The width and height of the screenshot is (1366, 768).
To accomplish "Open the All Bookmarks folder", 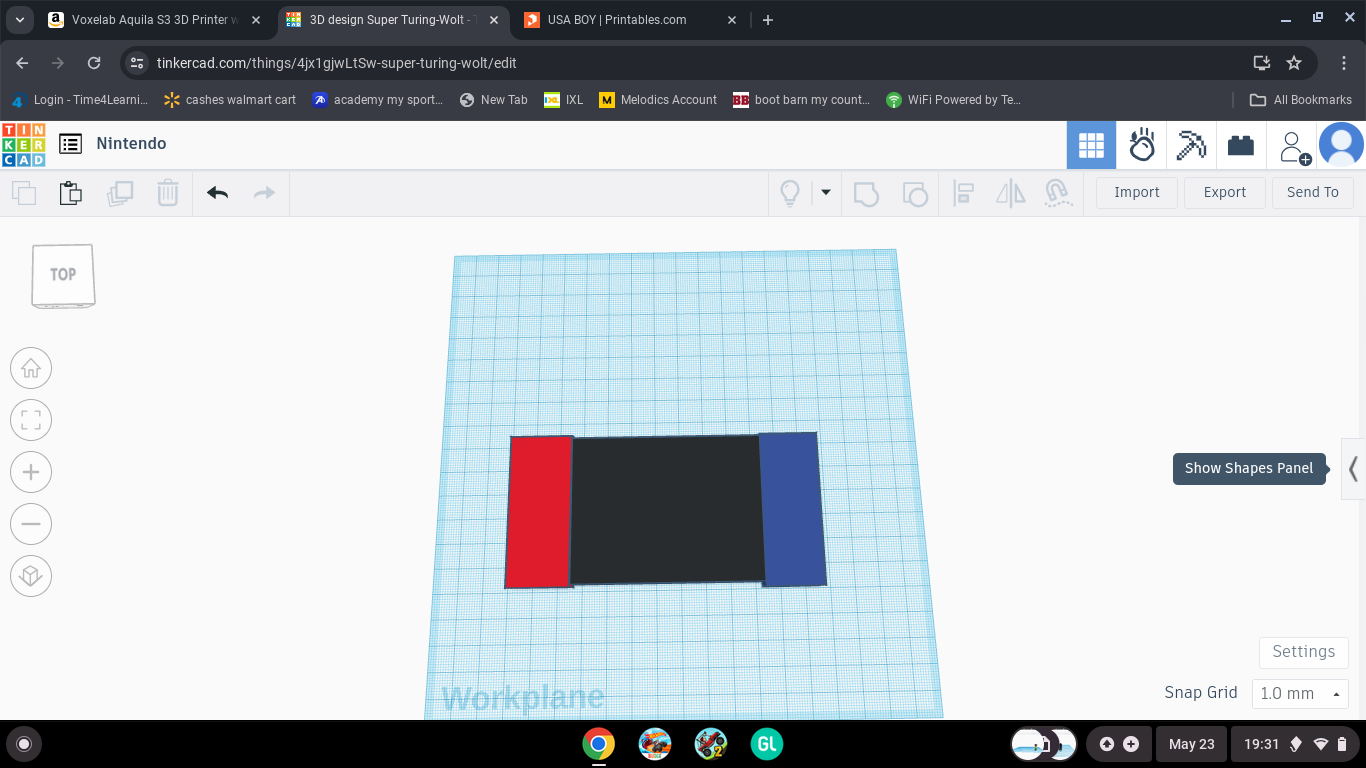I will tap(1301, 100).
